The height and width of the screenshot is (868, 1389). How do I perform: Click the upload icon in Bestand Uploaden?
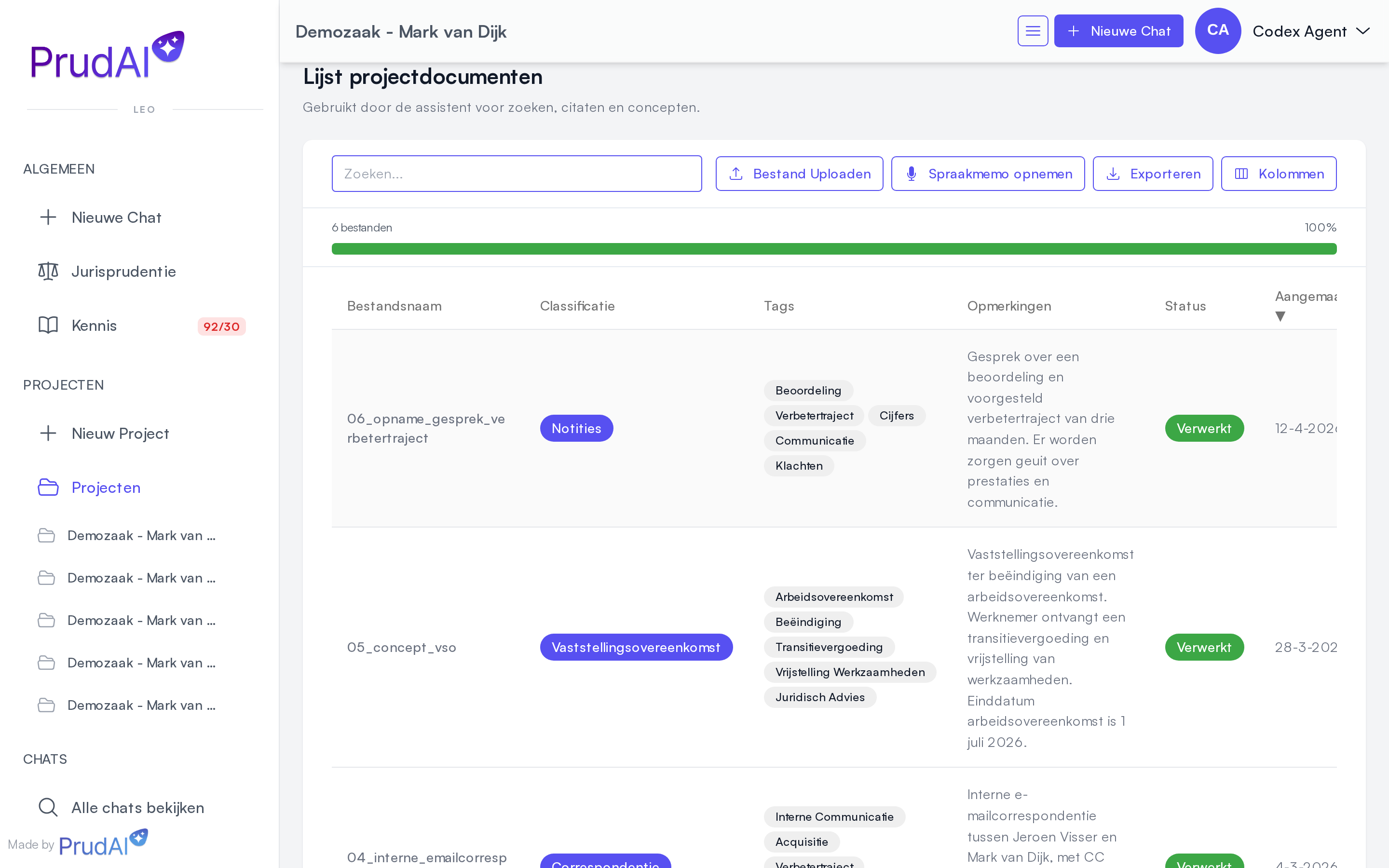coord(736,174)
